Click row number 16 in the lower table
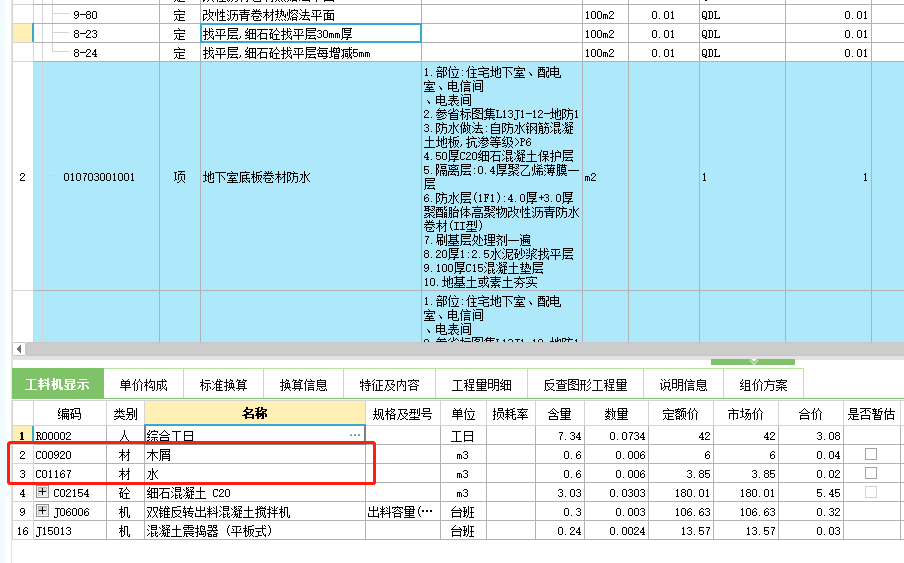The height and width of the screenshot is (563, 904). coord(22,531)
